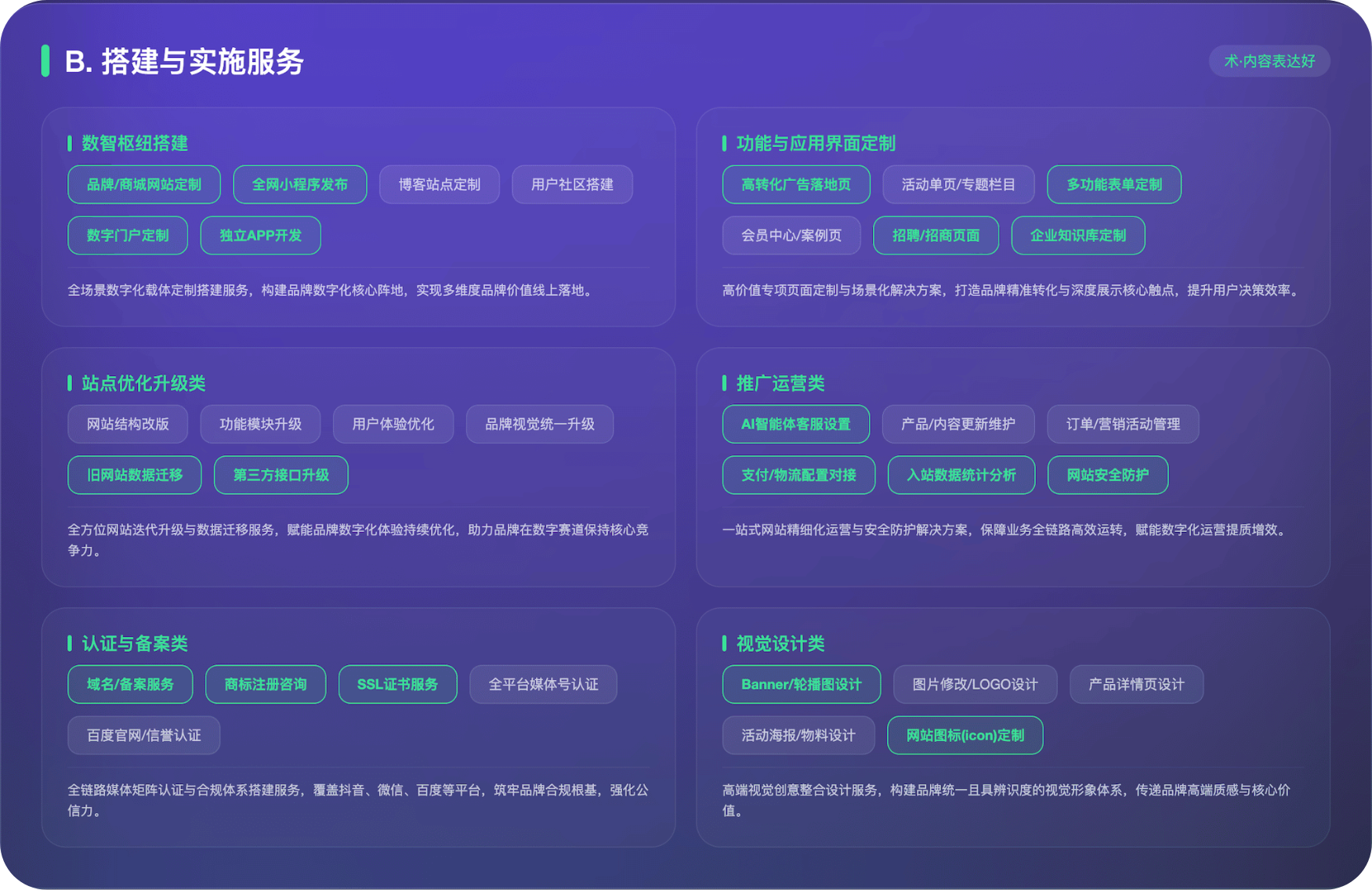
Task: Click the 高转化广告落地页 chip
Action: click(795, 185)
